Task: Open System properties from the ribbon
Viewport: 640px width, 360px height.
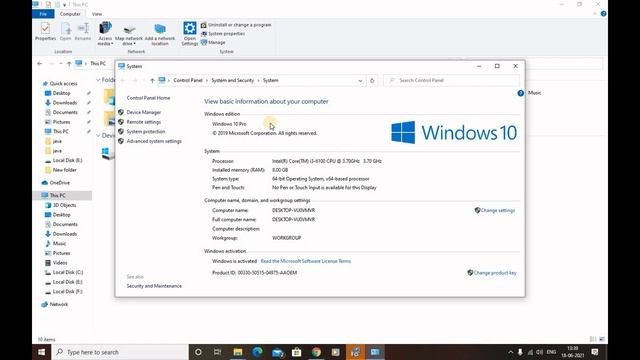Action: (223, 33)
